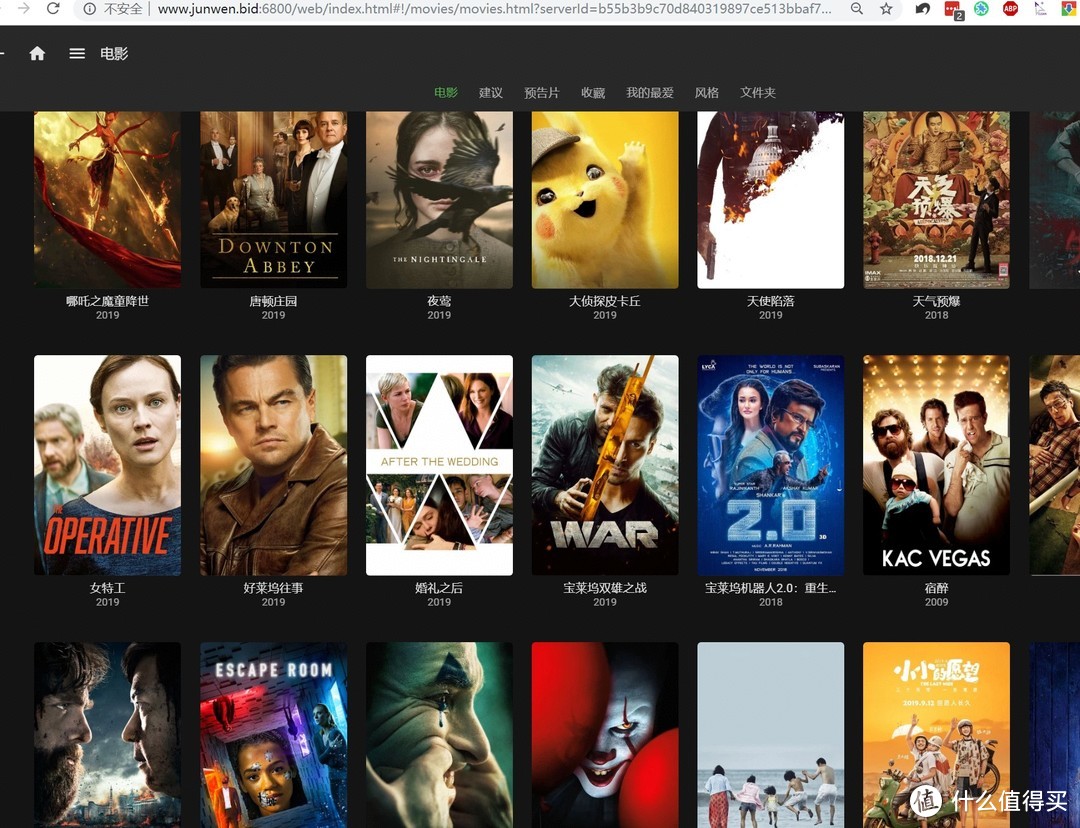Image resolution: width=1080 pixels, height=828 pixels.
Task: Click the red extension icon with badge 2
Action: pyautogui.click(x=953, y=10)
